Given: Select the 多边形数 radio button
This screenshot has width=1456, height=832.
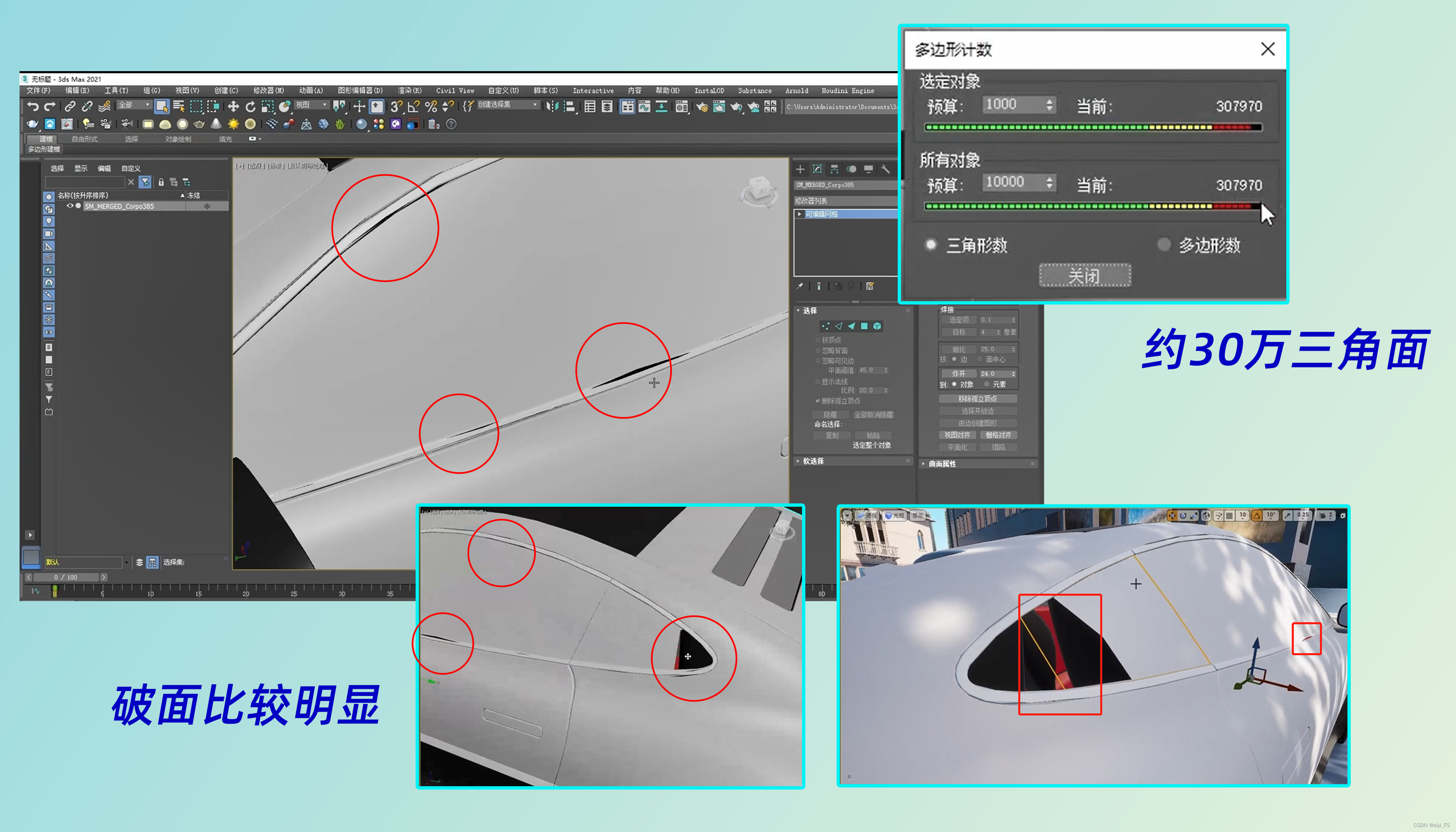Looking at the screenshot, I should (1164, 245).
